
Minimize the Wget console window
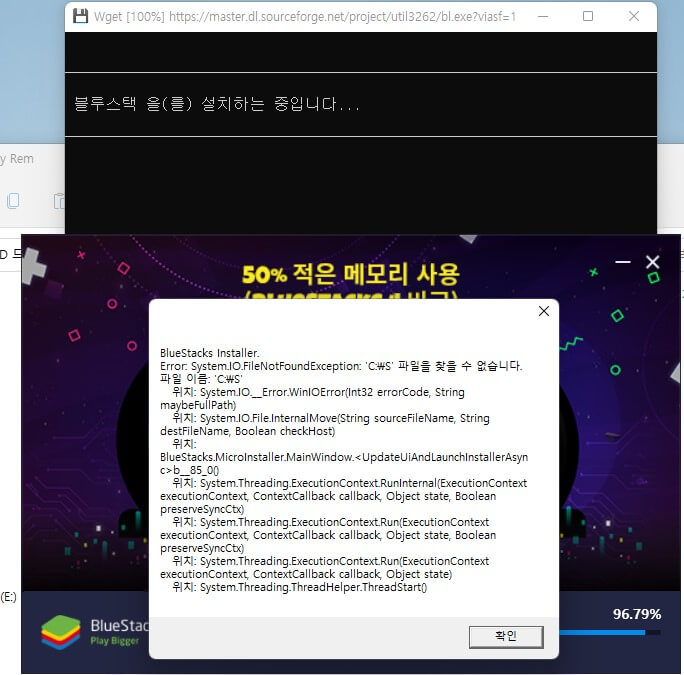coord(543,17)
